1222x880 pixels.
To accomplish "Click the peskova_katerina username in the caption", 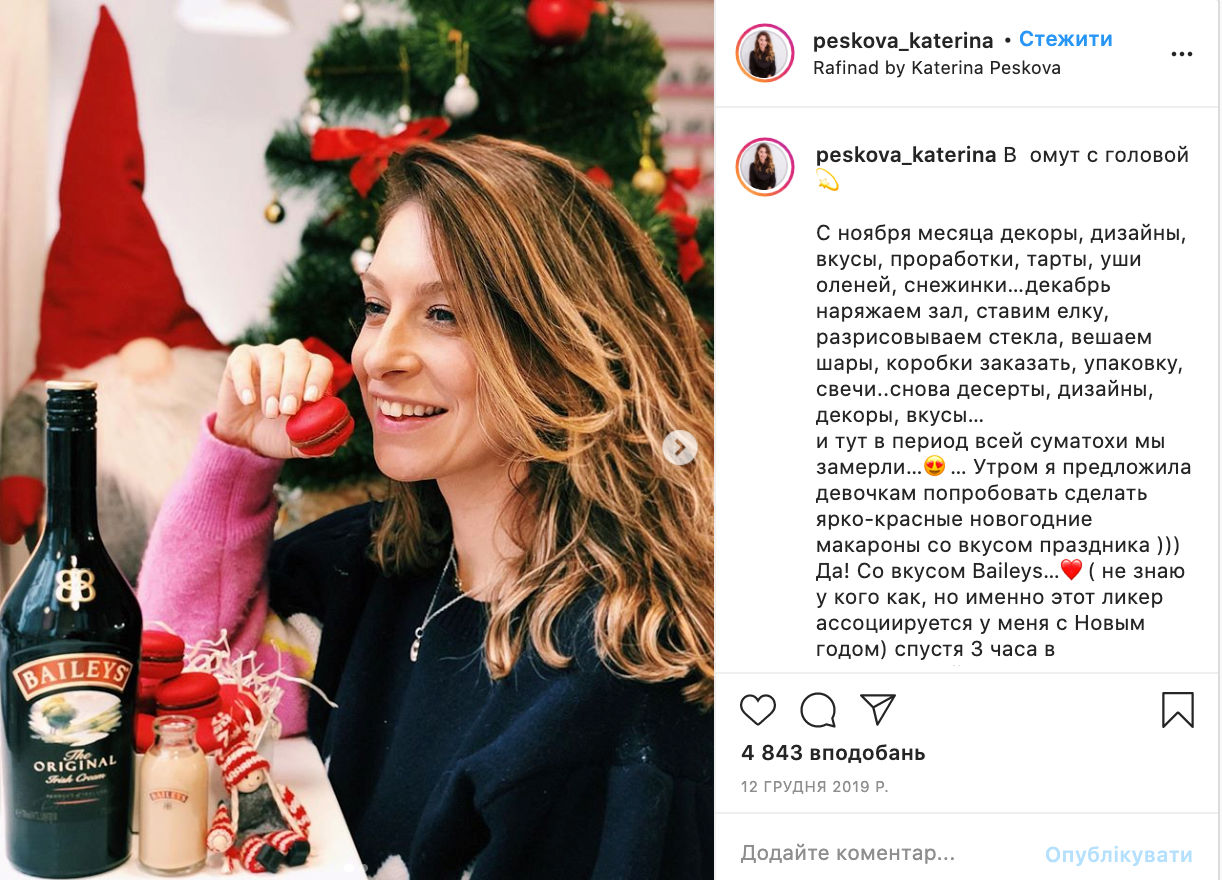I will pyautogui.click(x=906, y=155).
